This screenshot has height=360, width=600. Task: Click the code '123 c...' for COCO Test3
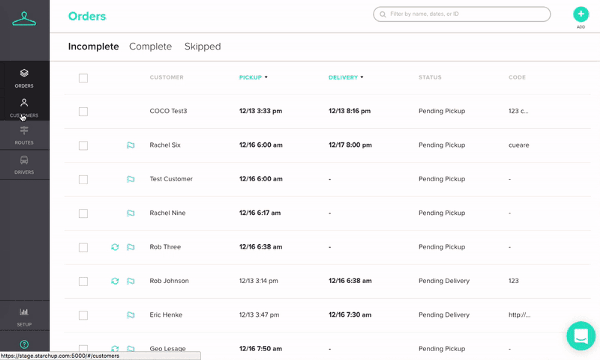pos(518,111)
